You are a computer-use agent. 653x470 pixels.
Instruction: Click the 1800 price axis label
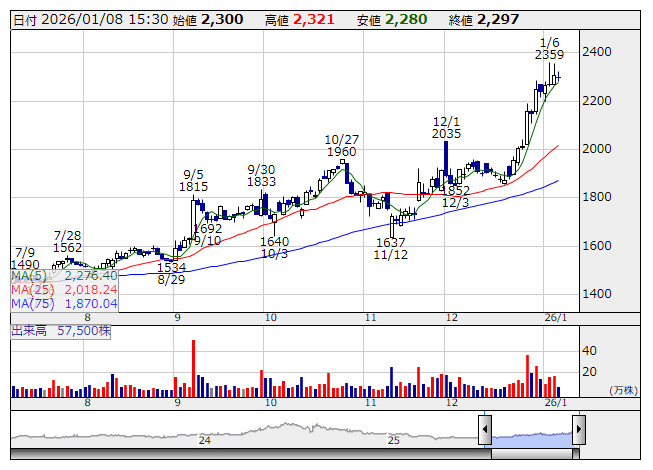(x=597, y=197)
